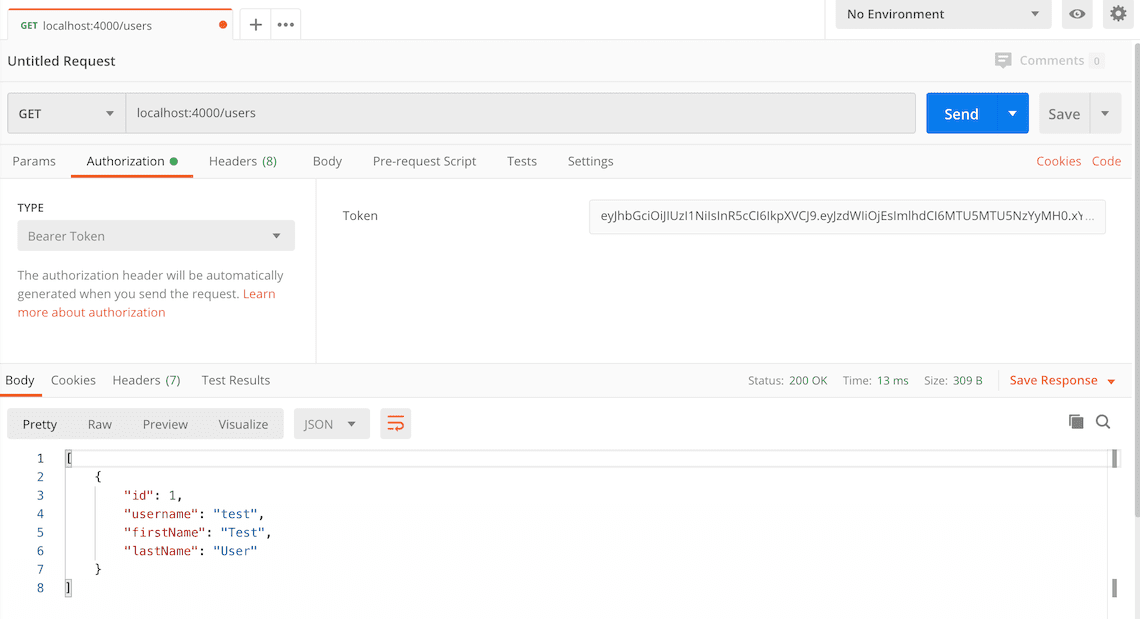
Task: Open Learn more about authorization link
Action: coord(91,312)
